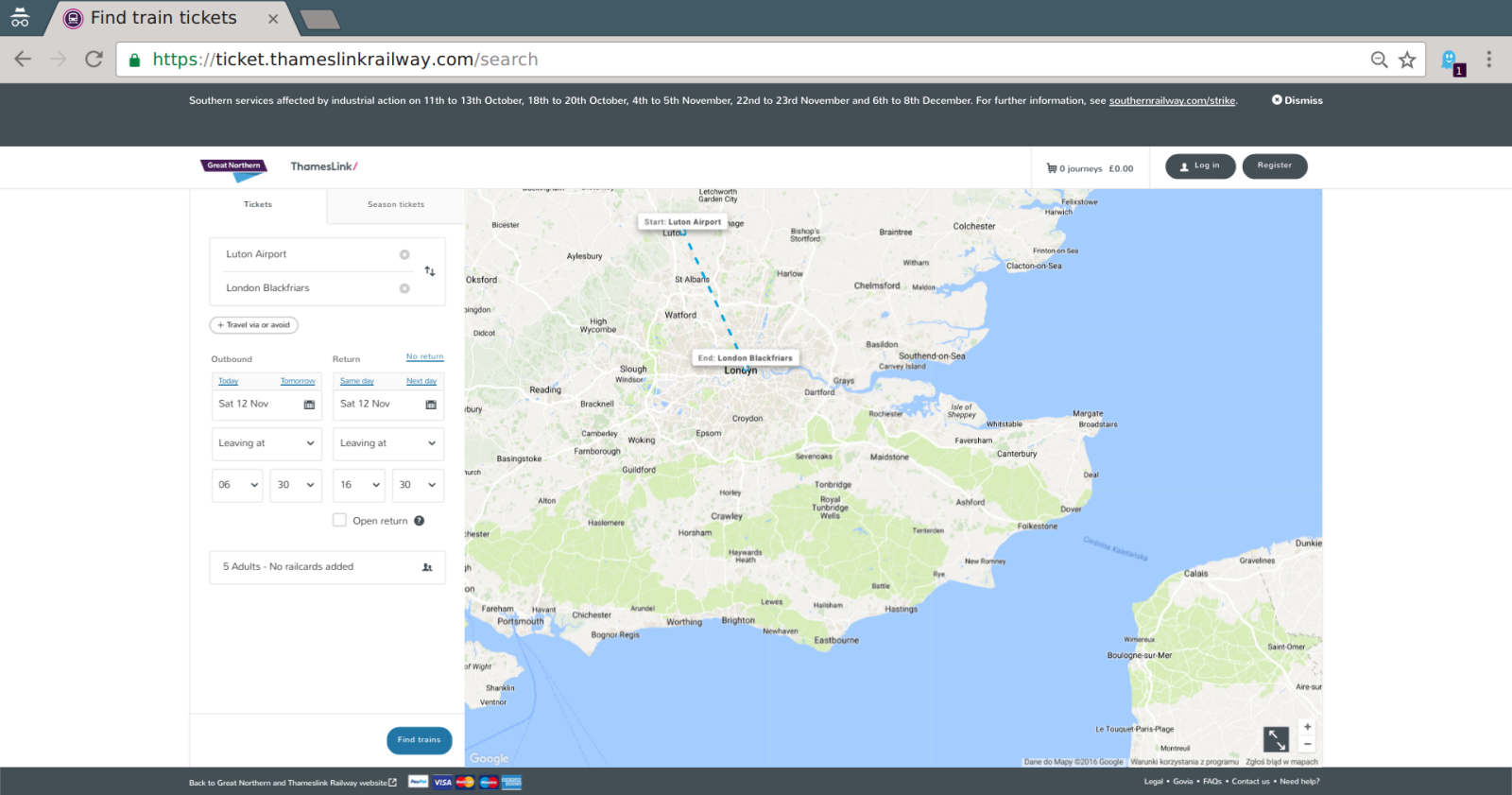
Task: Zoom in on the map
Action: pos(1307,727)
